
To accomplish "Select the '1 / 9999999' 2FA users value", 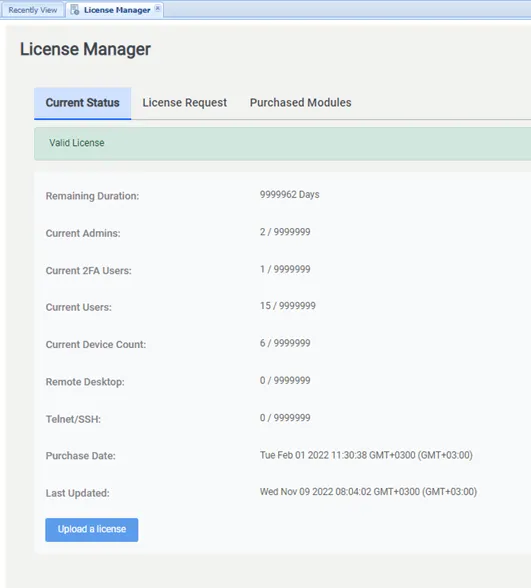I will pos(285,269).
